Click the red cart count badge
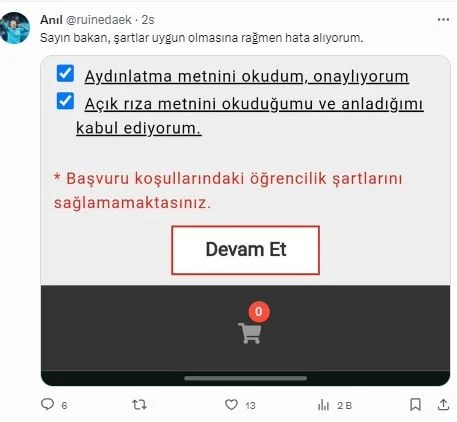457x422 pixels. (259, 312)
